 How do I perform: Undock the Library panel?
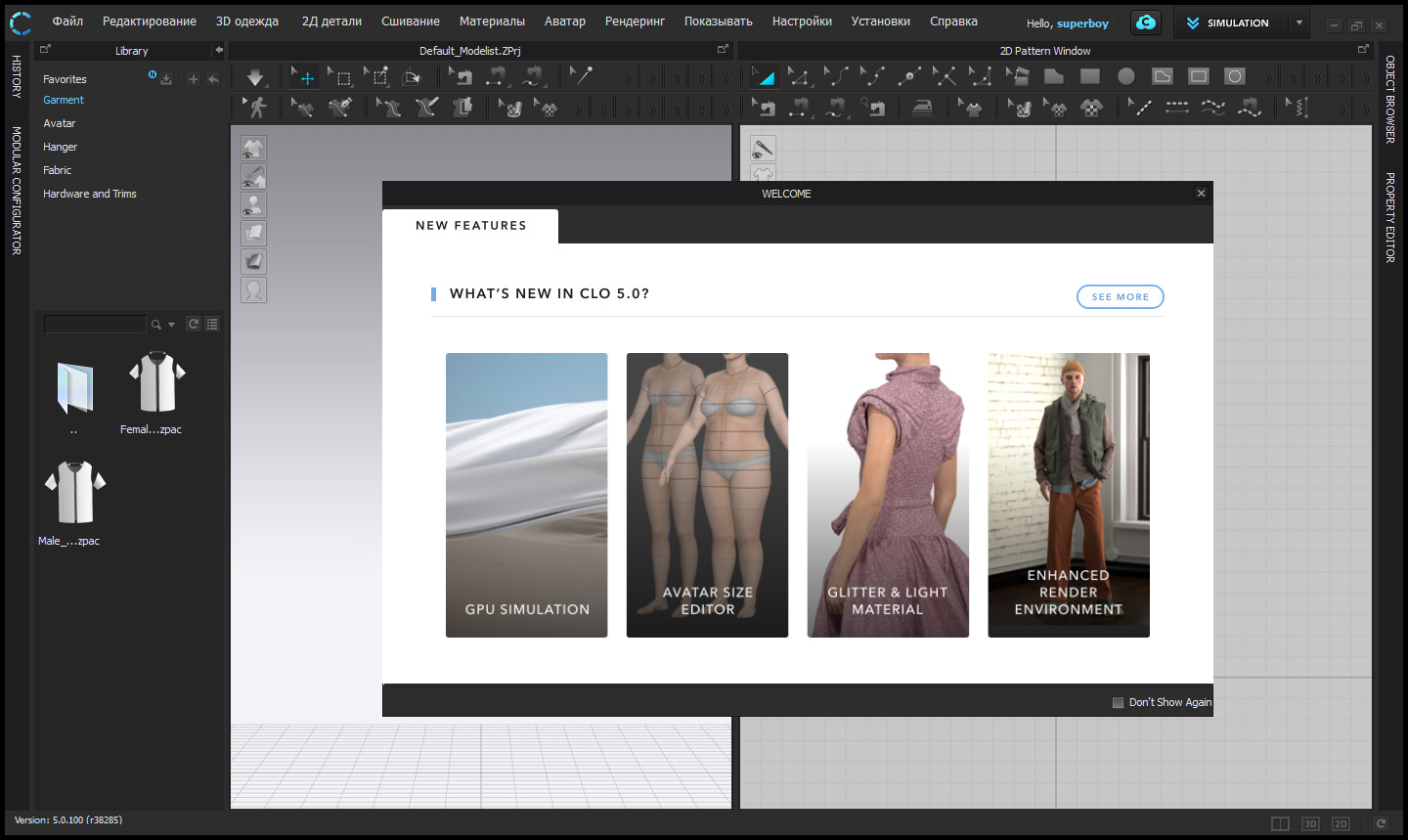tap(45, 49)
